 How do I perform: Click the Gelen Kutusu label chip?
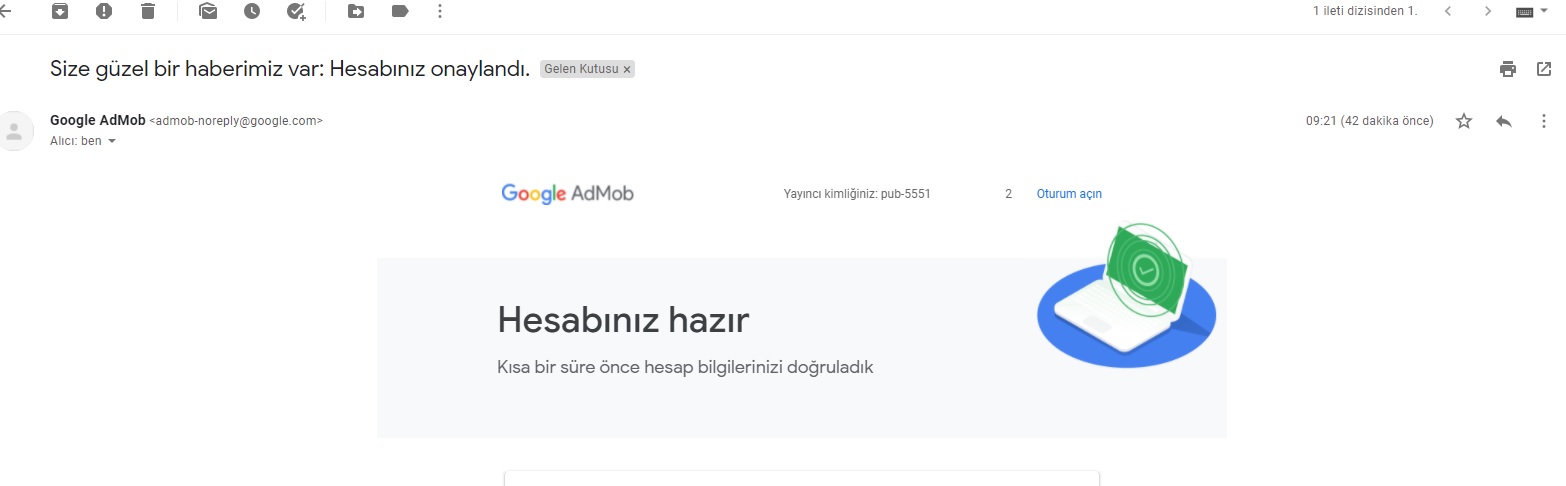(581, 70)
